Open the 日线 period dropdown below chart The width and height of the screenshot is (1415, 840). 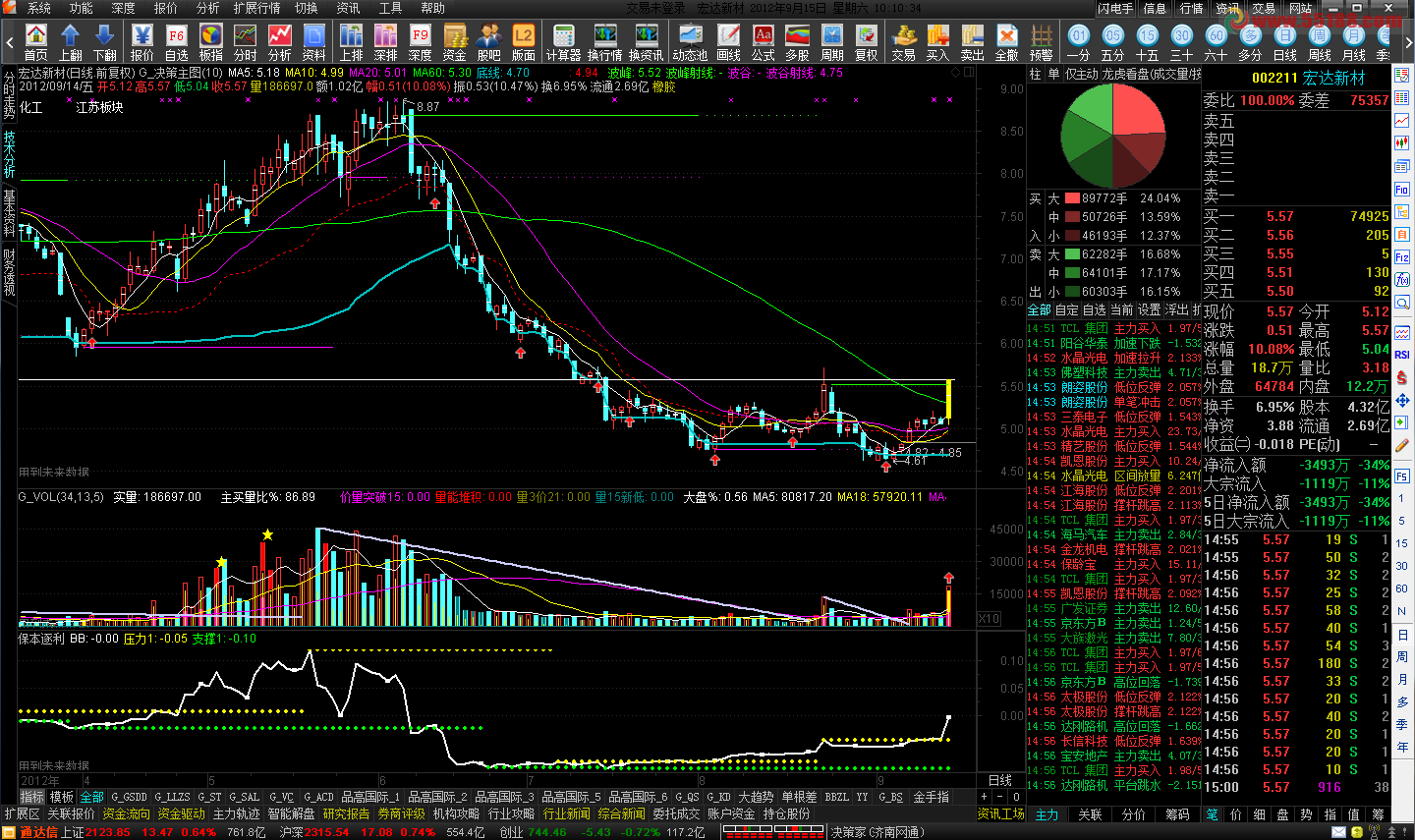(x=1000, y=780)
